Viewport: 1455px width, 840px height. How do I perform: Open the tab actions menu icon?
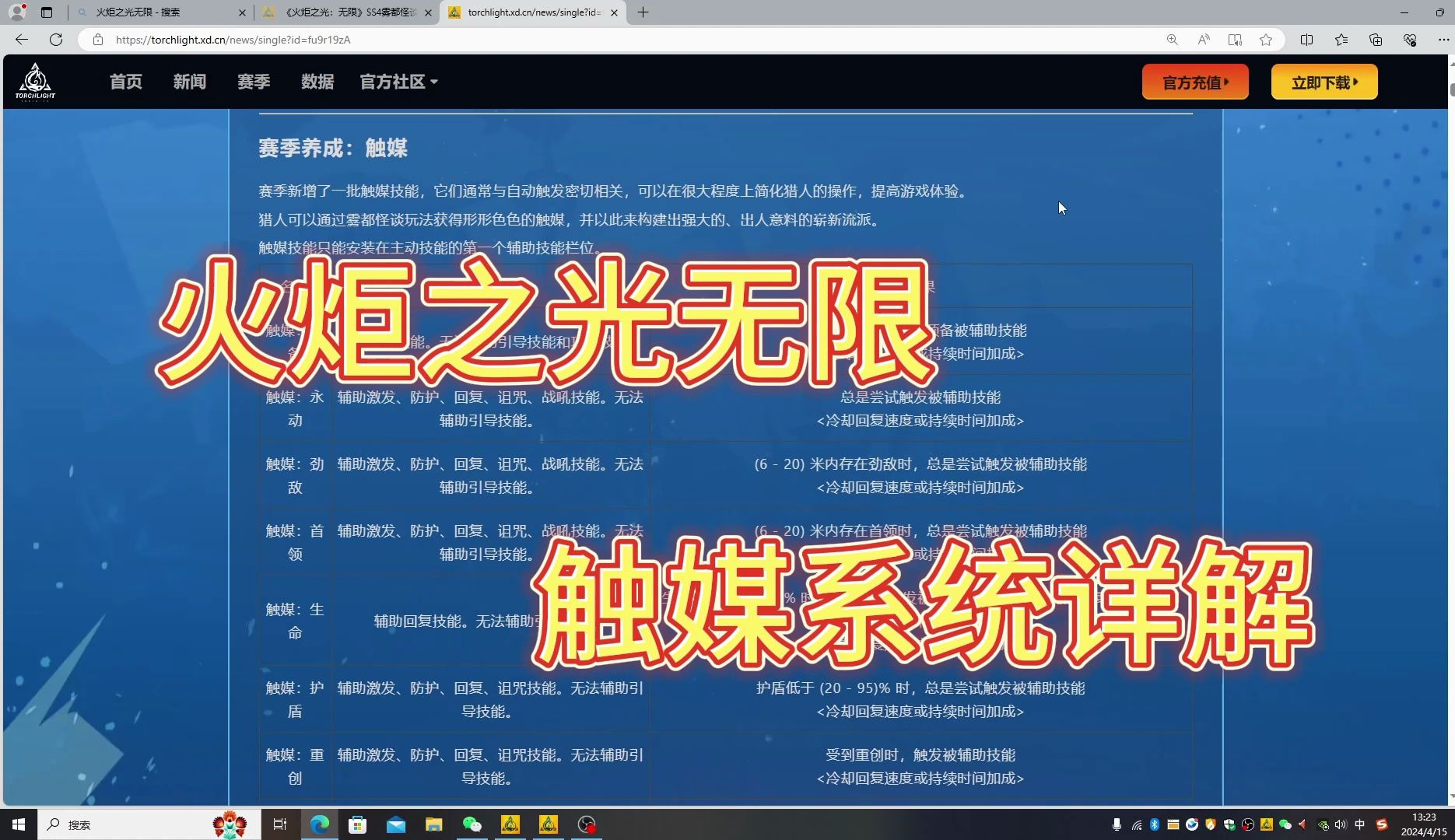coord(47,12)
